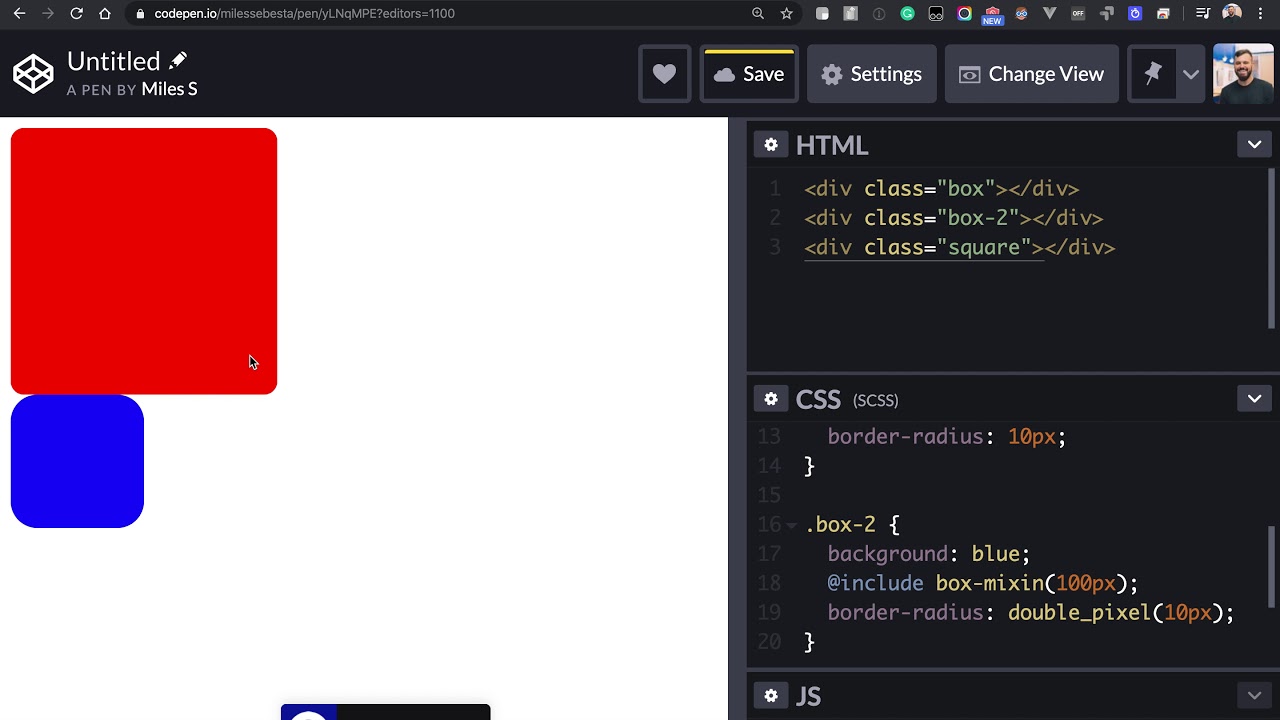
Task: Pin this pen
Action: (1152, 74)
